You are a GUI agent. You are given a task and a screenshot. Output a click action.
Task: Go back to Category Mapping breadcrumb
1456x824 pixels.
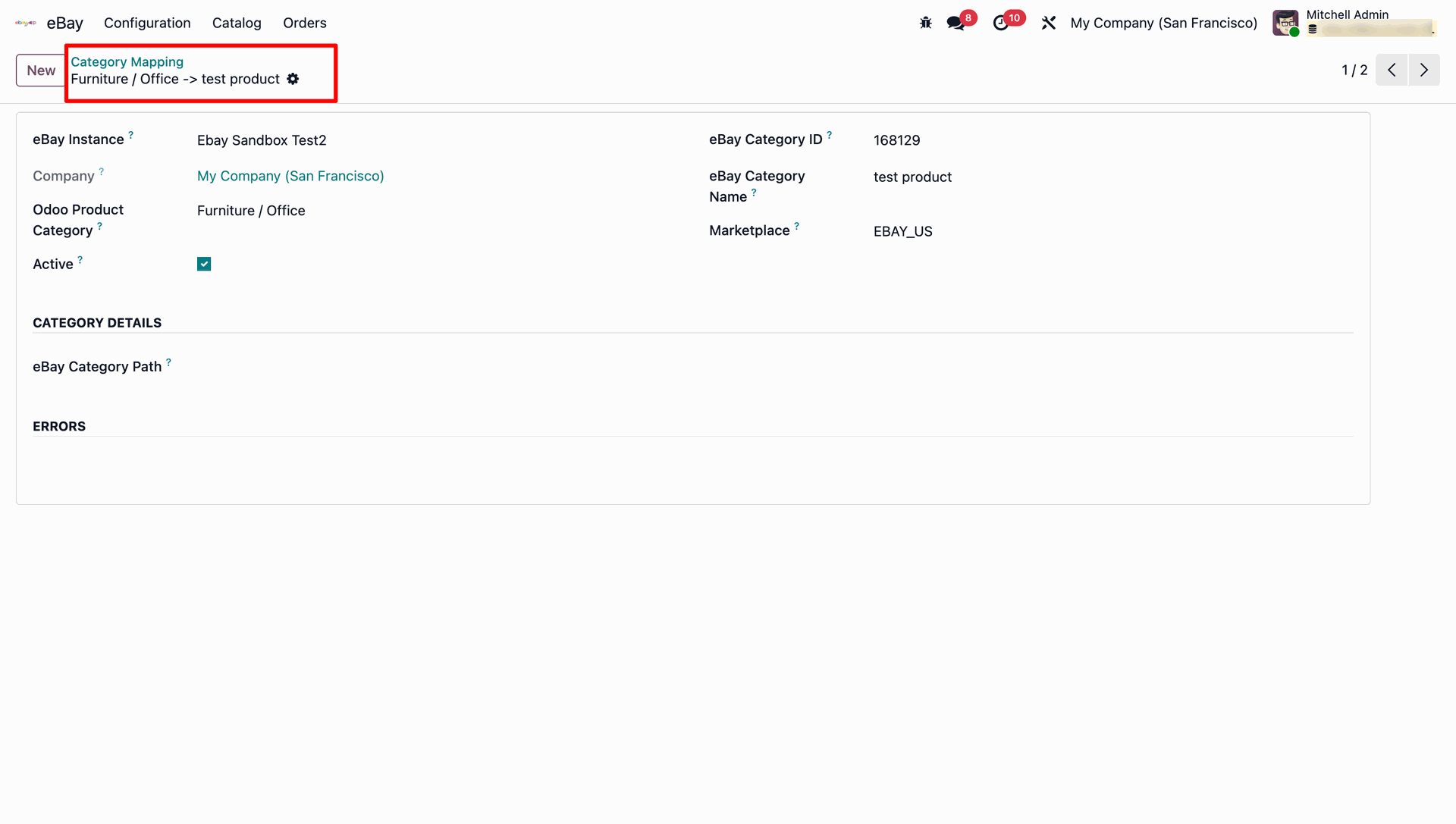point(127,61)
